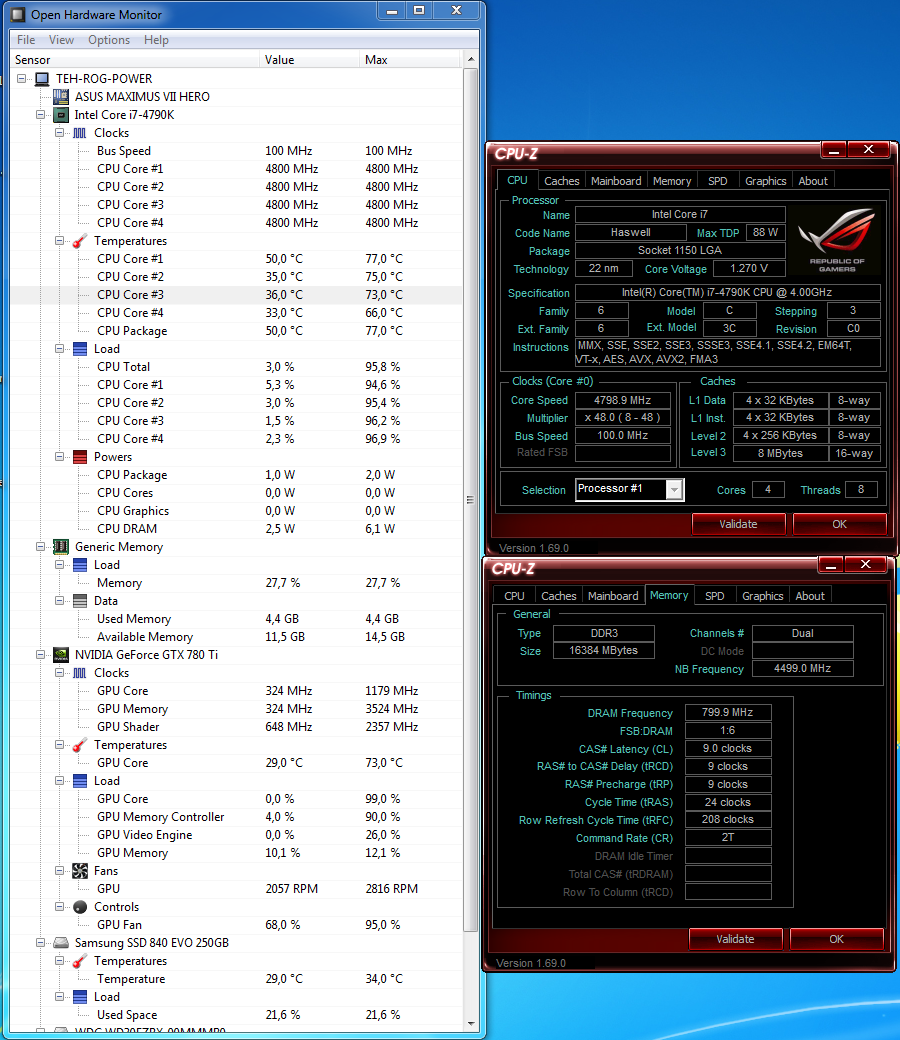
Task: Click the Samsung SSD Temperatures thermometer icon
Action: [x=80, y=961]
